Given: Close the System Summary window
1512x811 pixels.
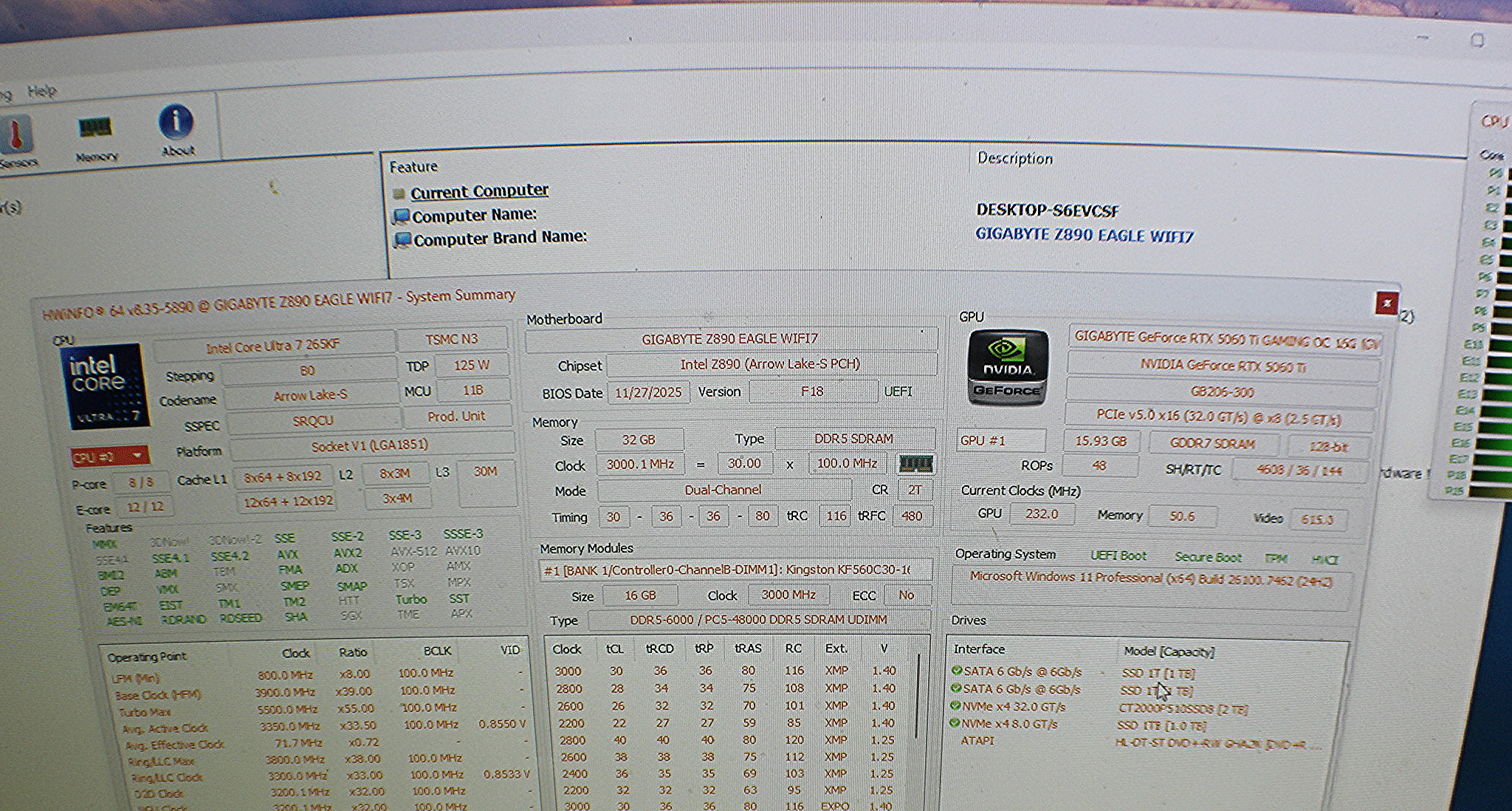Looking at the screenshot, I should tap(1386, 303).
